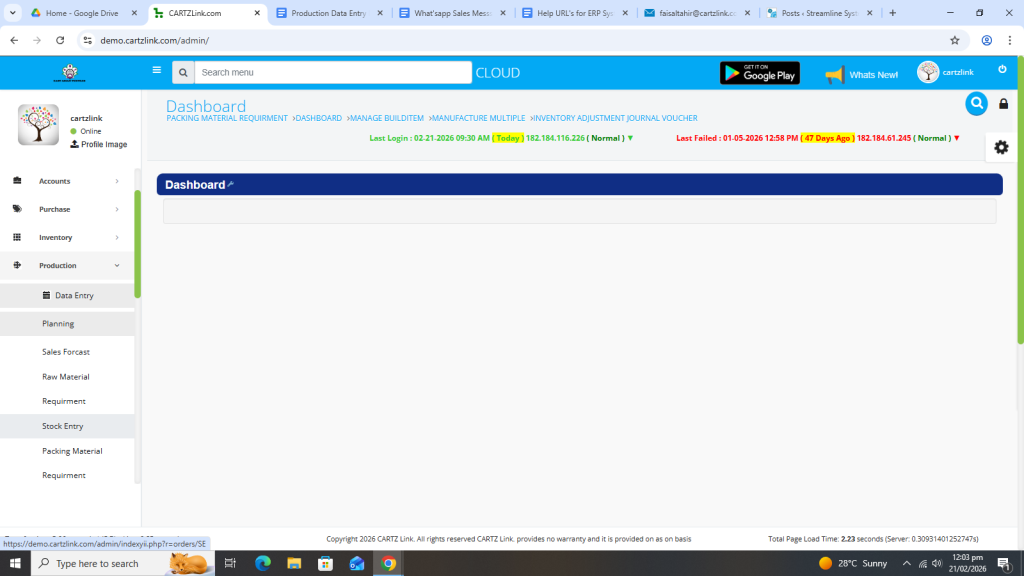Expand the Accounts sidebar menu
Viewport: 1024px width, 576px height.
[x=67, y=181]
